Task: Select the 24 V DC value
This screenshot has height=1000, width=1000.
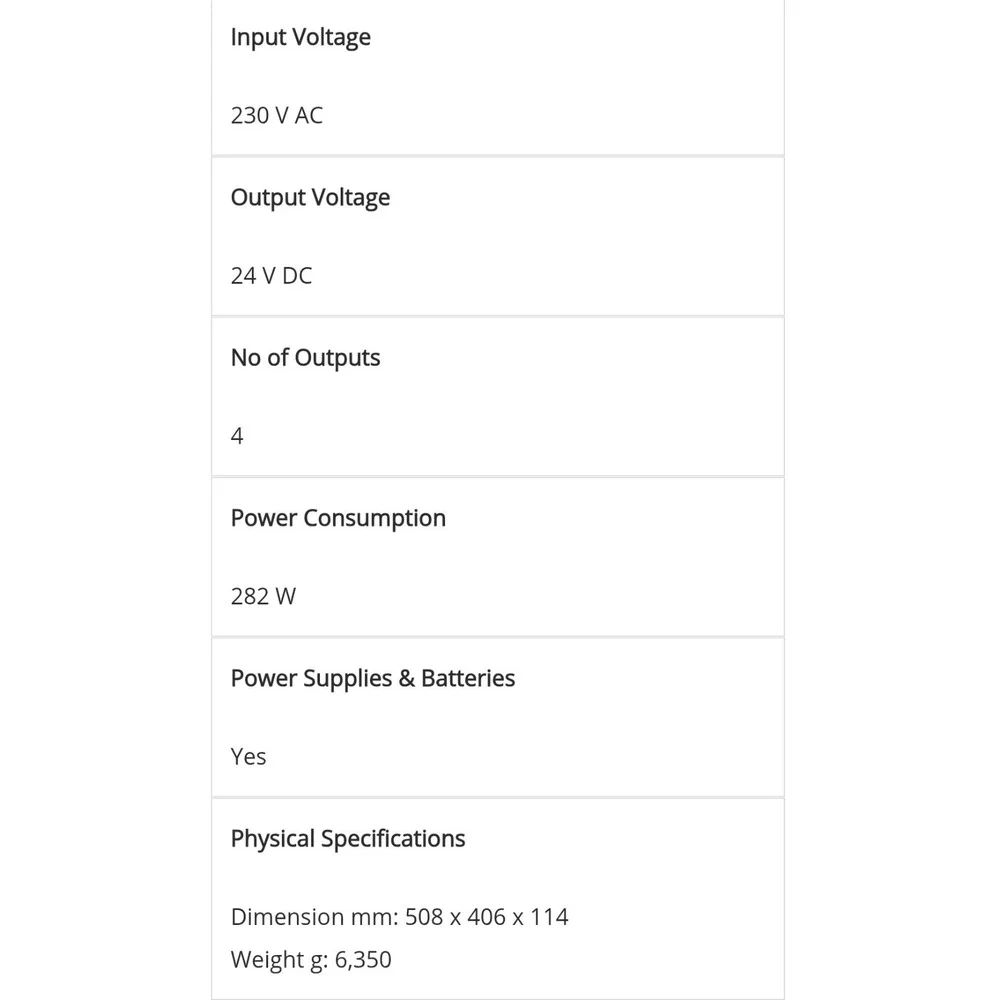Action: [271, 276]
